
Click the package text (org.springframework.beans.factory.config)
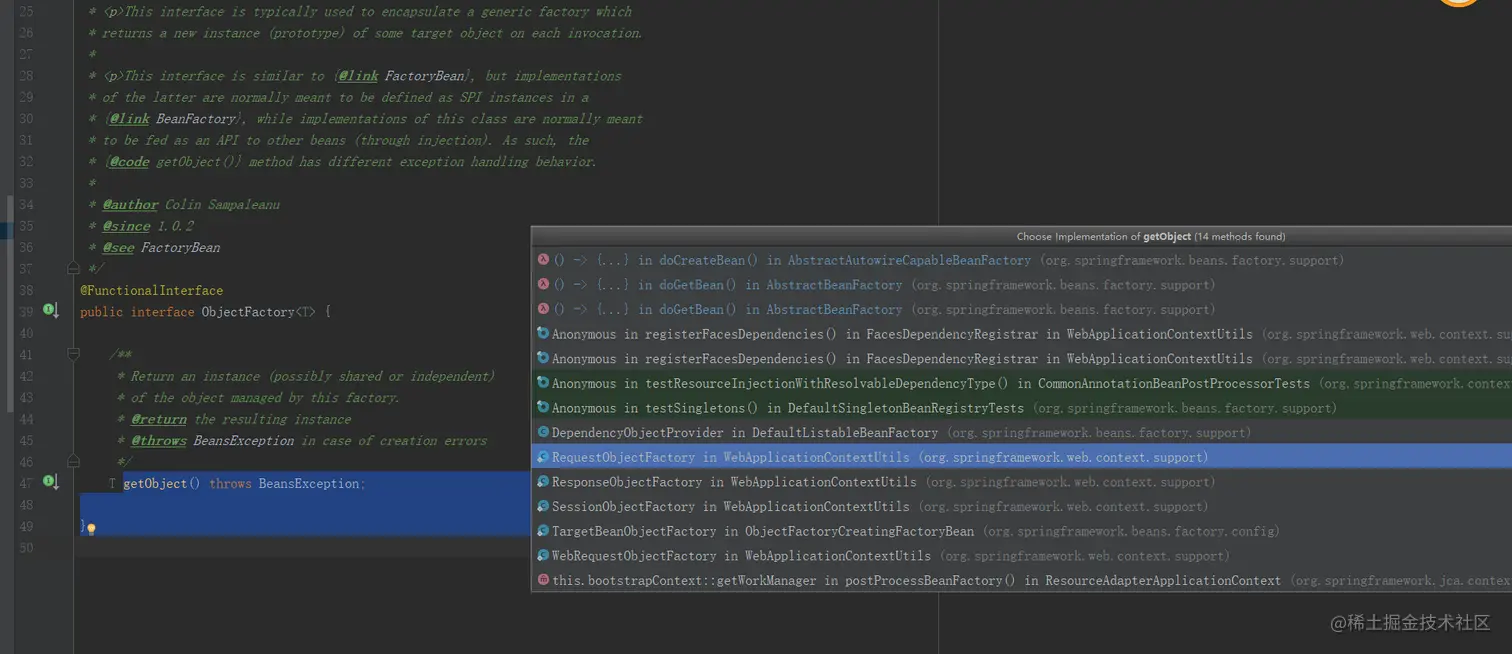1130,531
